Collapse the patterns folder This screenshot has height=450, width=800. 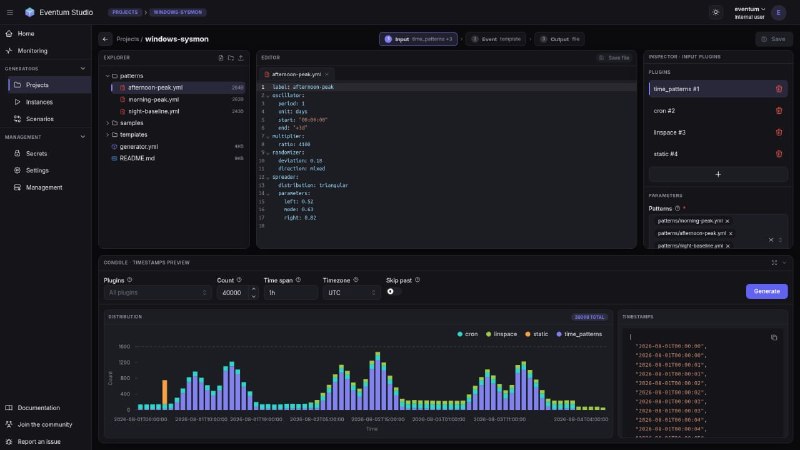pos(108,76)
